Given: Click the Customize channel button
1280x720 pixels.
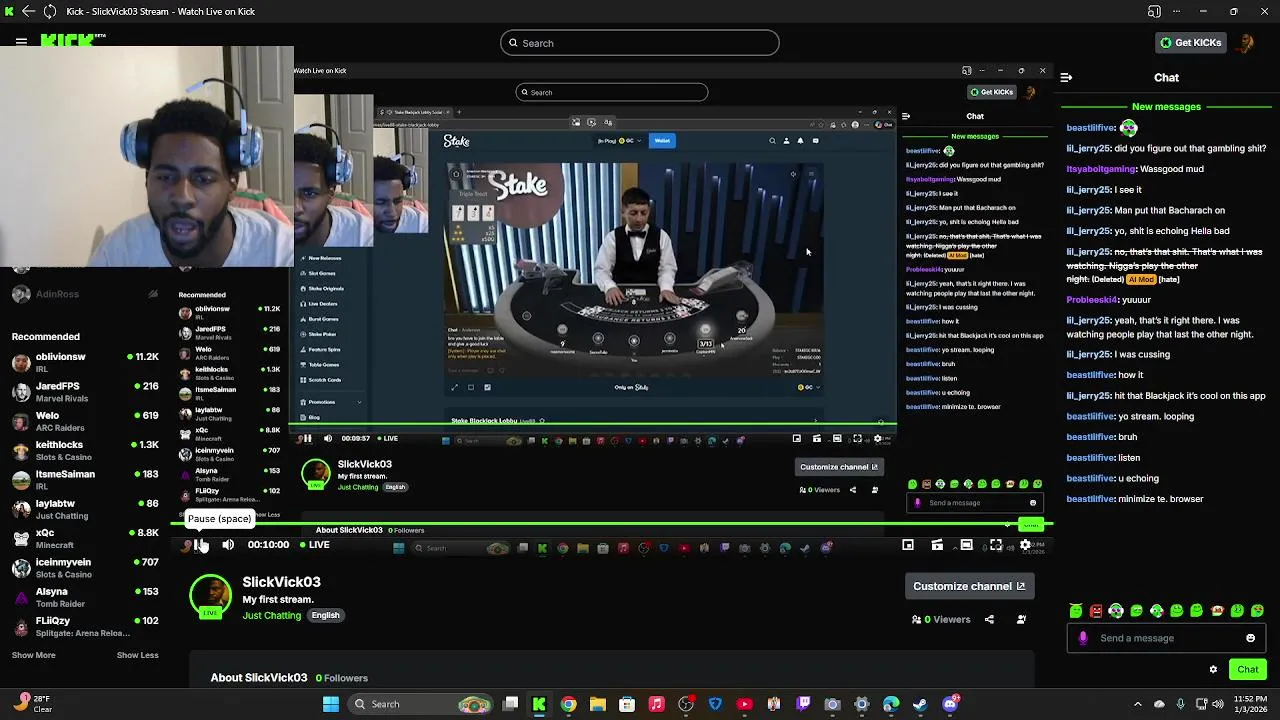Looking at the screenshot, I should tap(969, 586).
